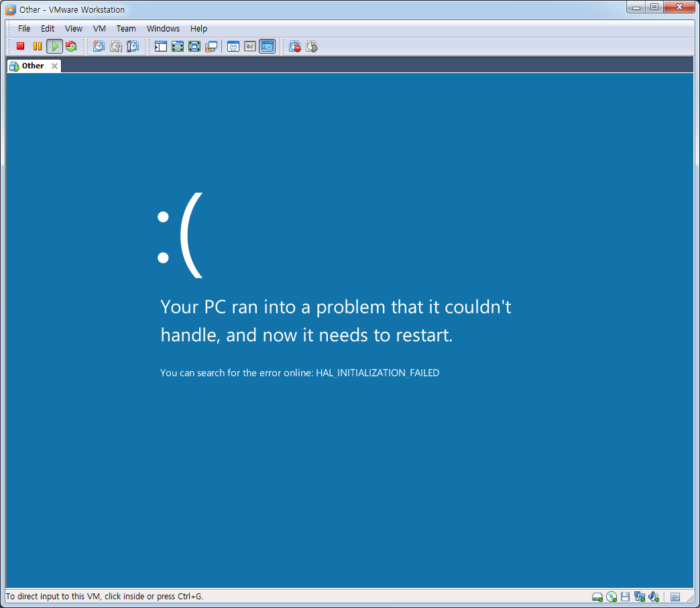Open the View menu
The height and width of the screenshot is (608, 700).
pos(74,29)
